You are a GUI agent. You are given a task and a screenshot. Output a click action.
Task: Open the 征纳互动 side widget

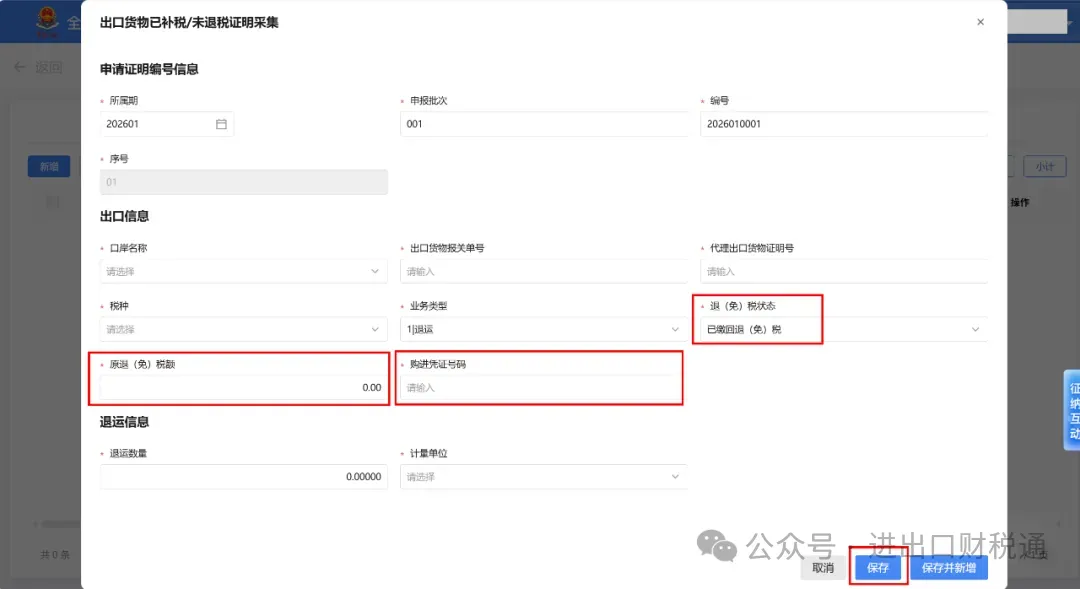pyautogui.click(x=1072, y=411)
